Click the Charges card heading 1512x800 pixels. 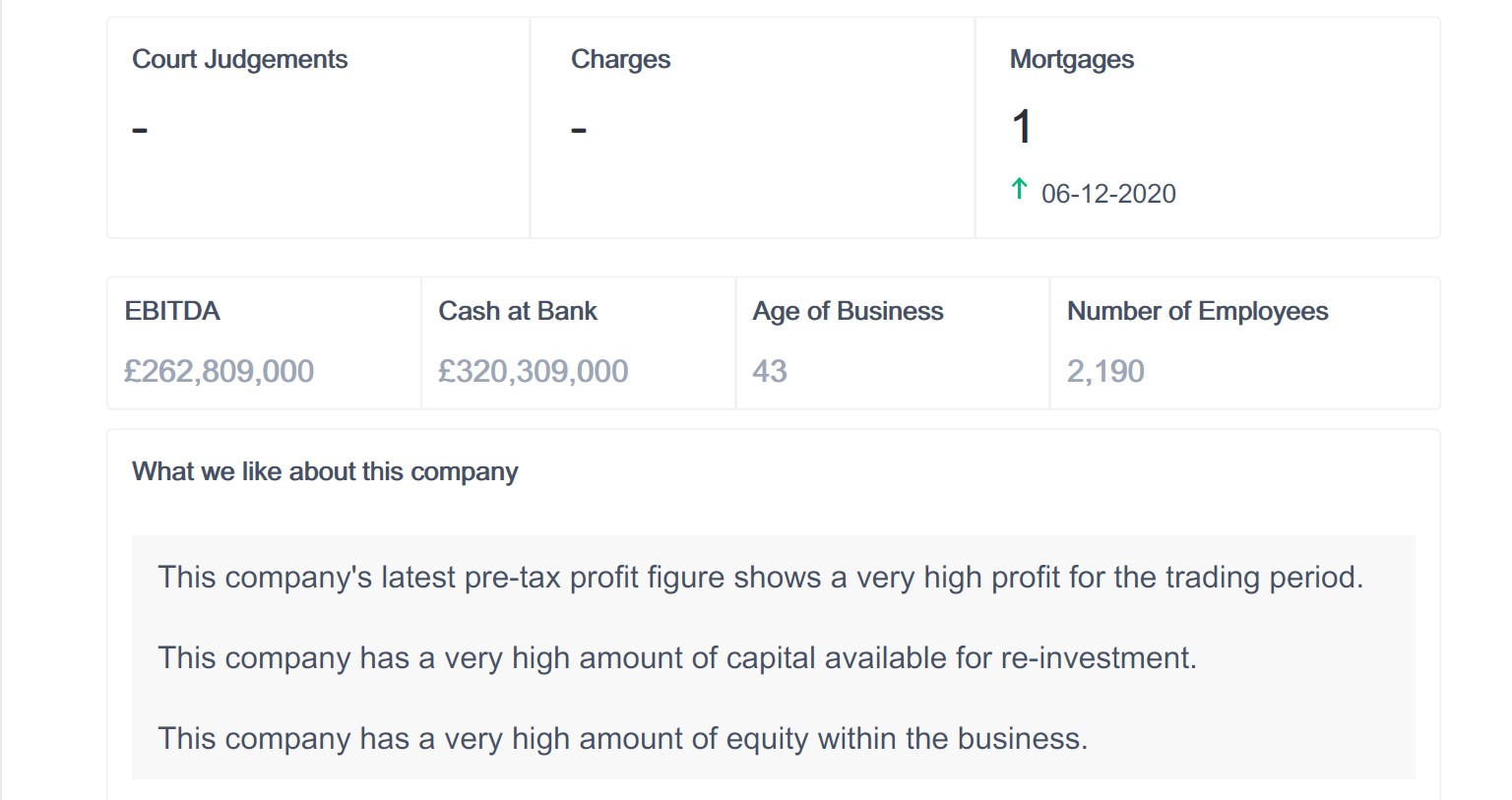(620, 59)
